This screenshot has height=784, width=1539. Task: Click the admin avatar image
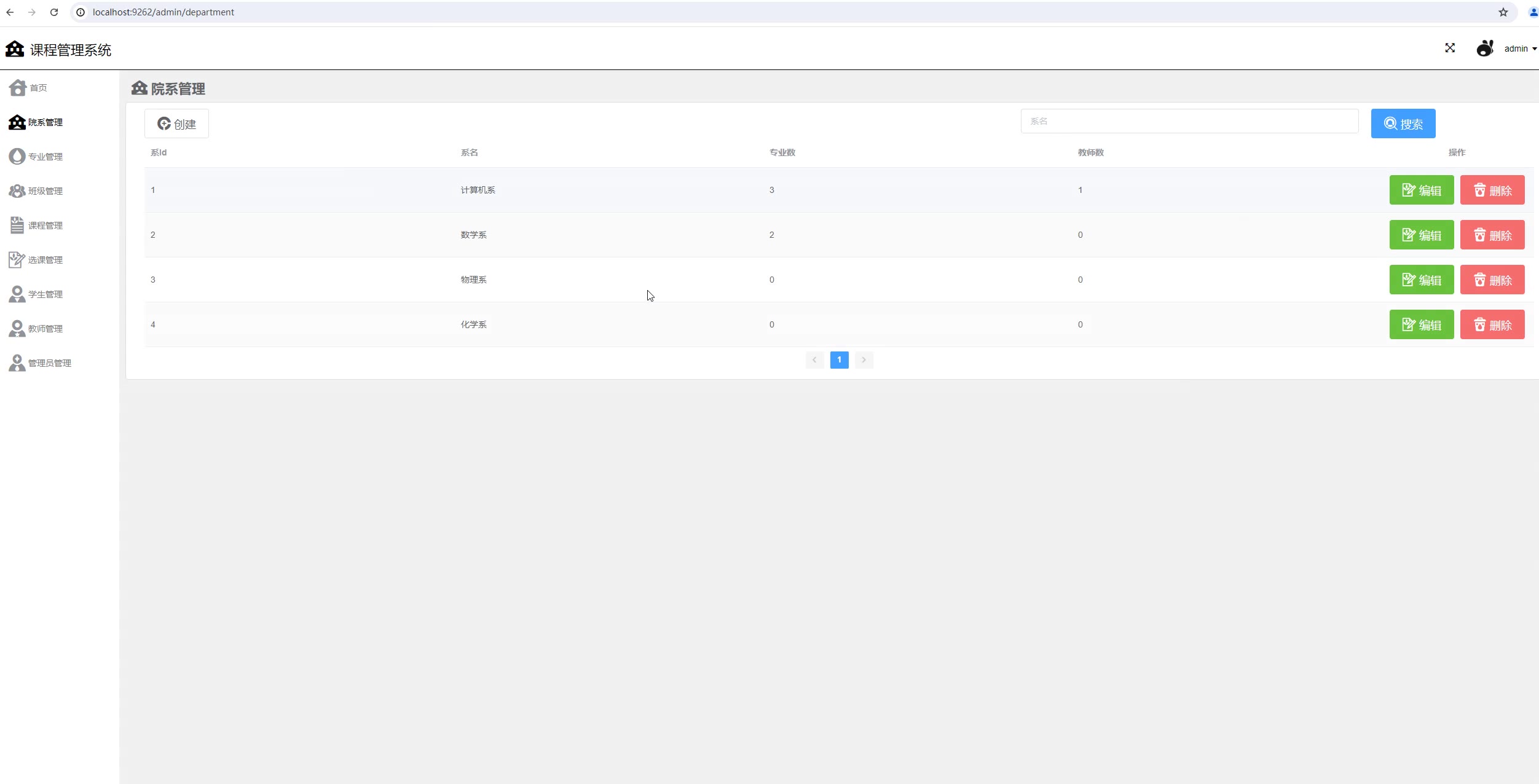(1485, 48)
